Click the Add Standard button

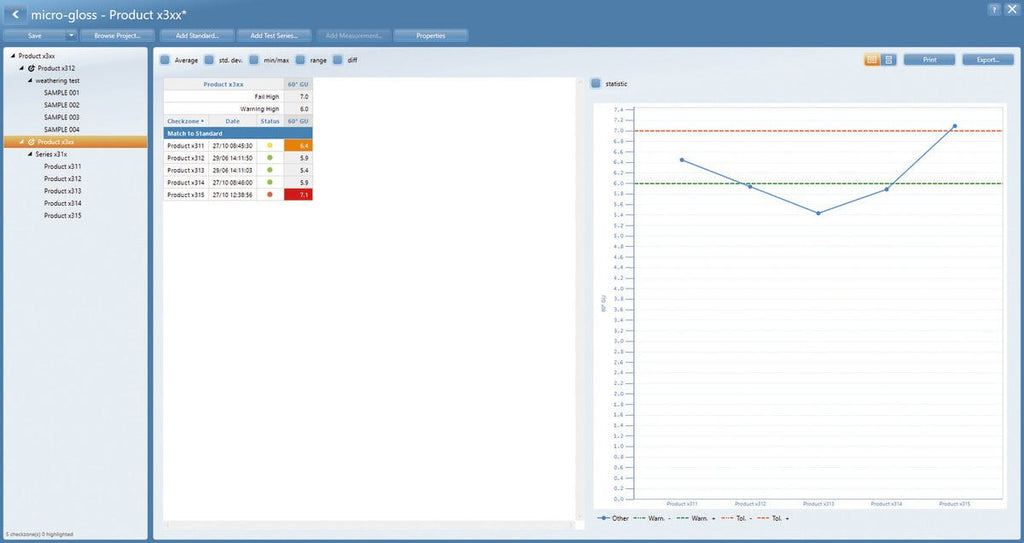pyautogui.click(x=197, y=35)
